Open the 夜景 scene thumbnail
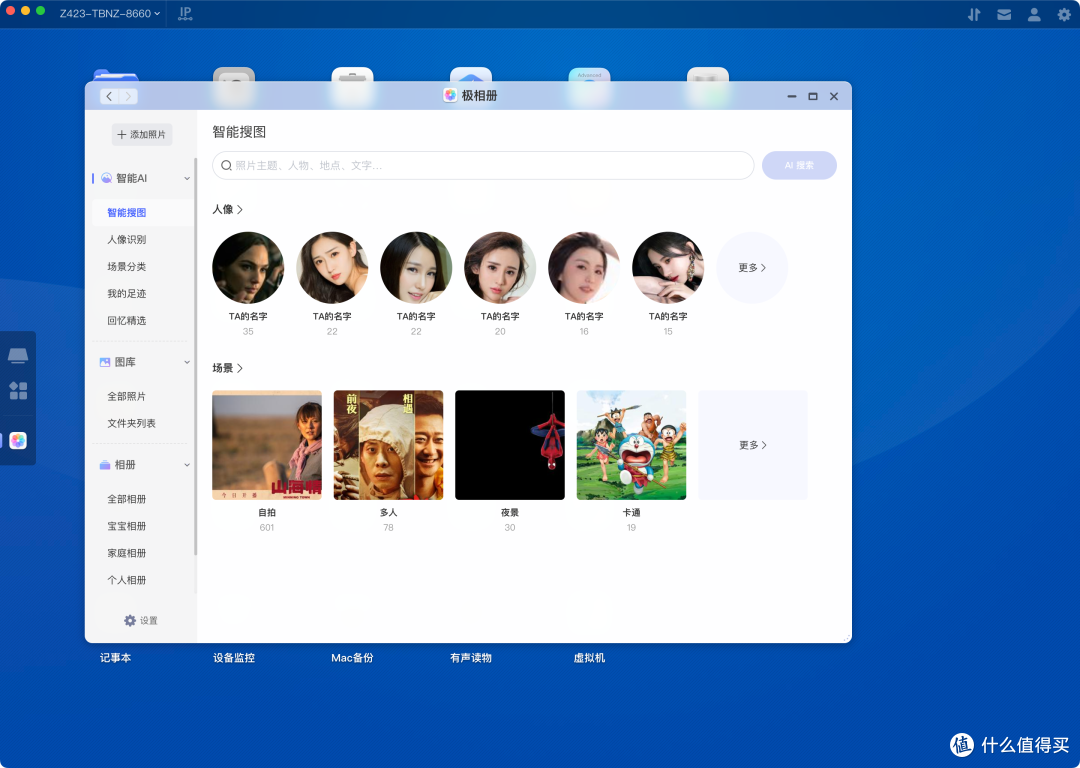 coord(510,445)
